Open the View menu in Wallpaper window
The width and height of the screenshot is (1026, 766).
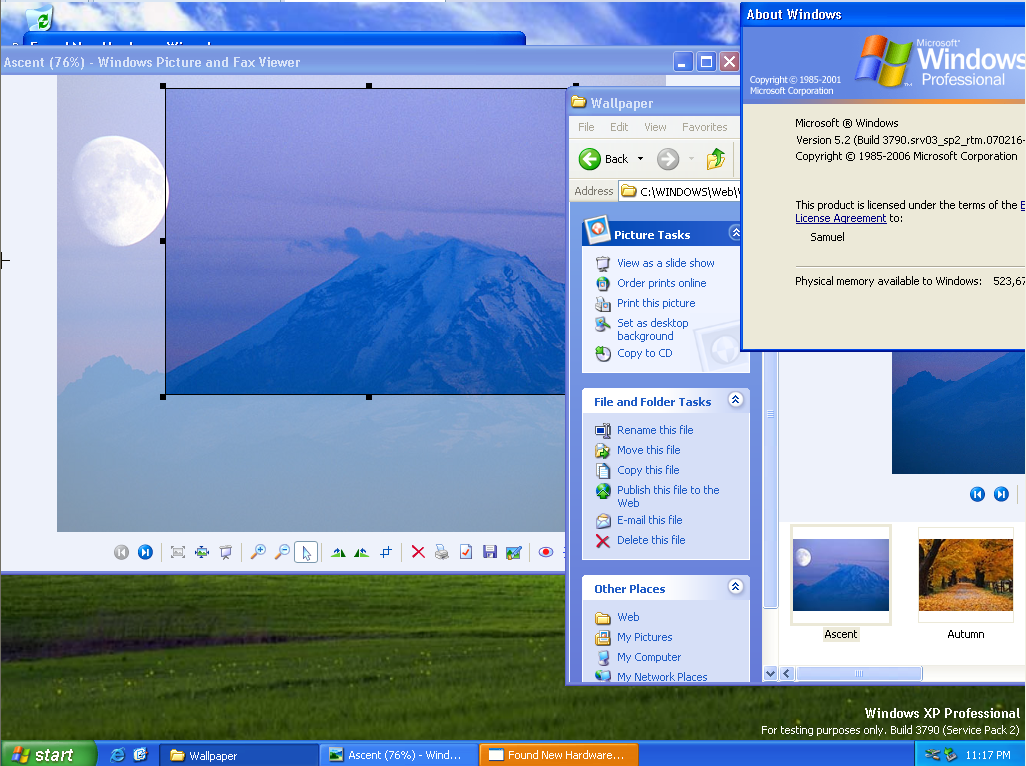655,127
